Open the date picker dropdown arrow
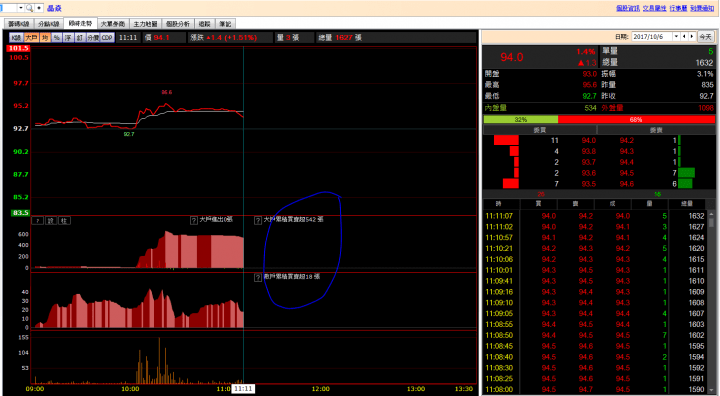Screen dimensions: 720x396 [x=676, y=37]
